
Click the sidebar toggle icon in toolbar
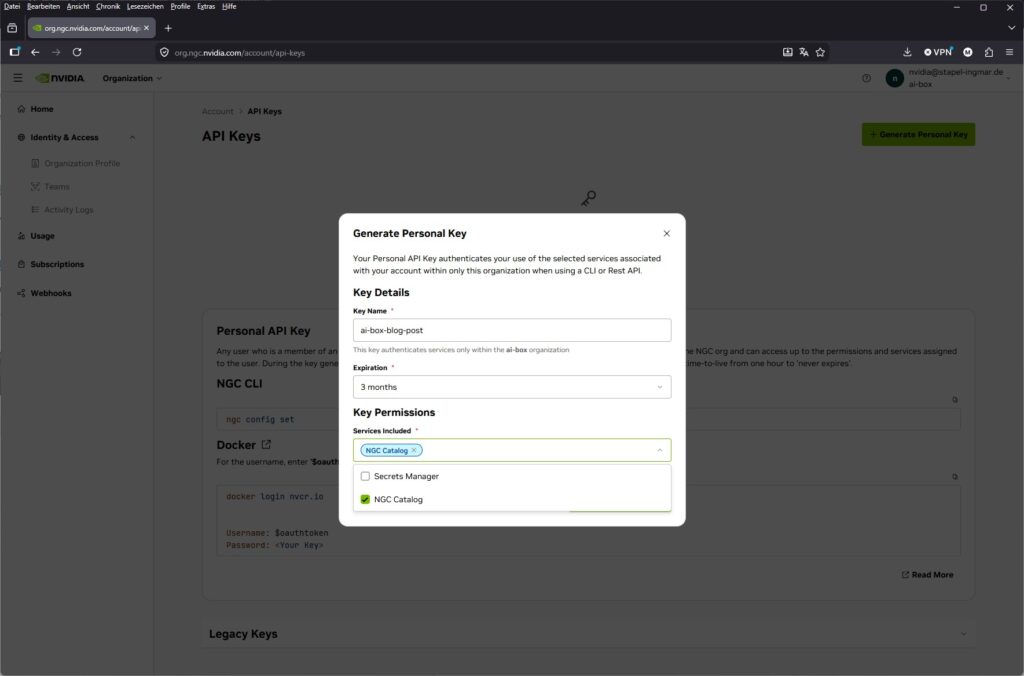pos(14,52)
